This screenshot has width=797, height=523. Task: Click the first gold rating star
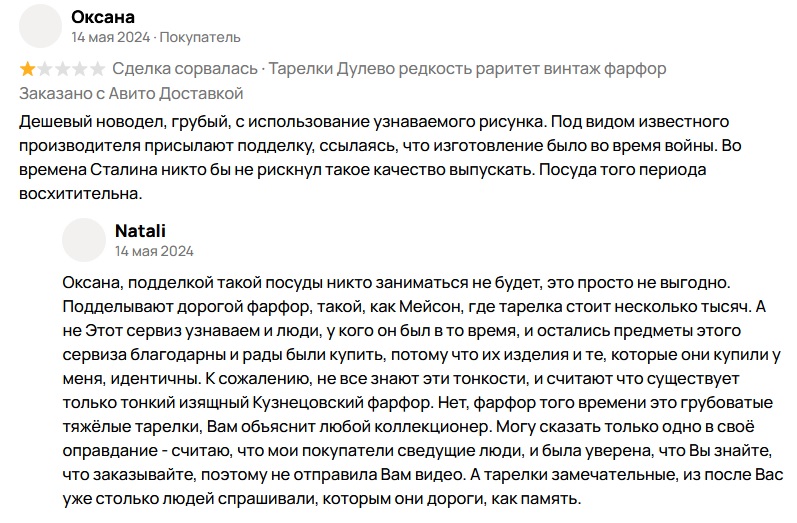click(27, 69)
